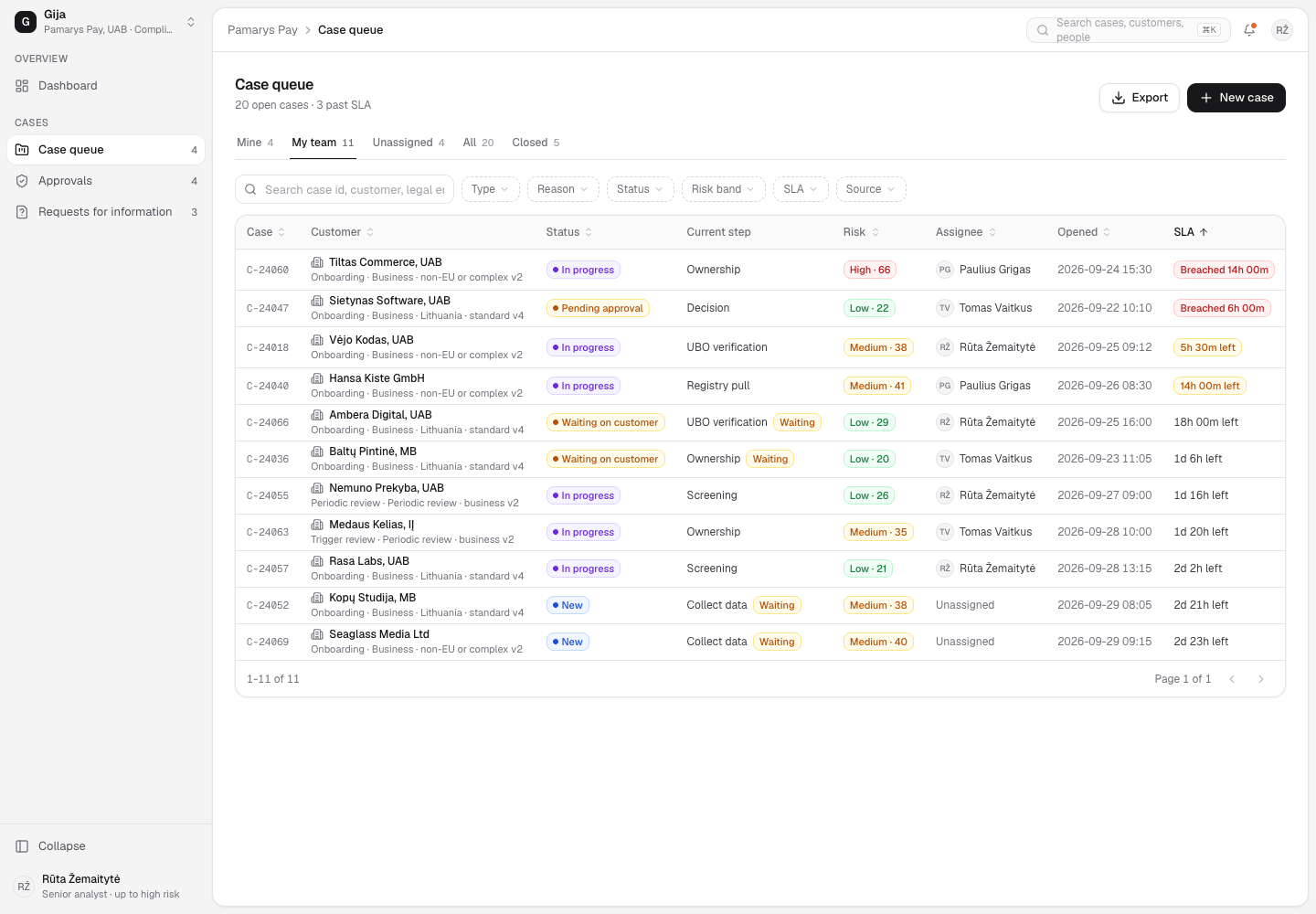Click the Collapse sidebar panel icon
Viewport: 1316px width, 914px height.
(22, 846)
